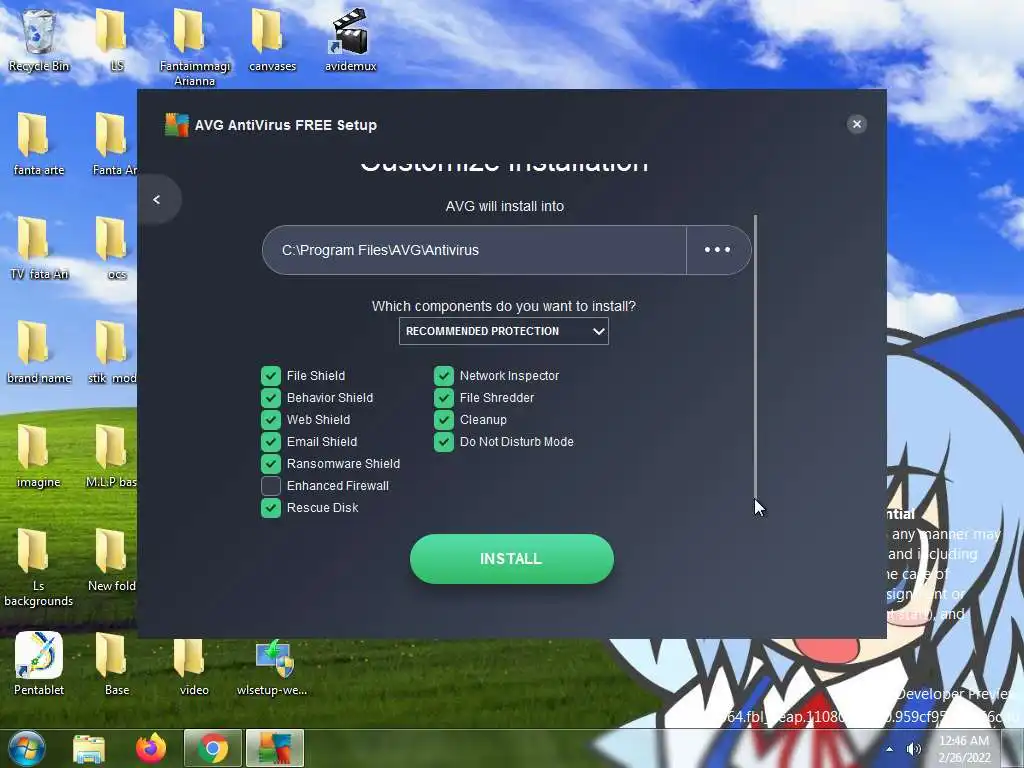Select the LS folder on desktop
This screenshot has height=768, width=1024.
point(112,40)
